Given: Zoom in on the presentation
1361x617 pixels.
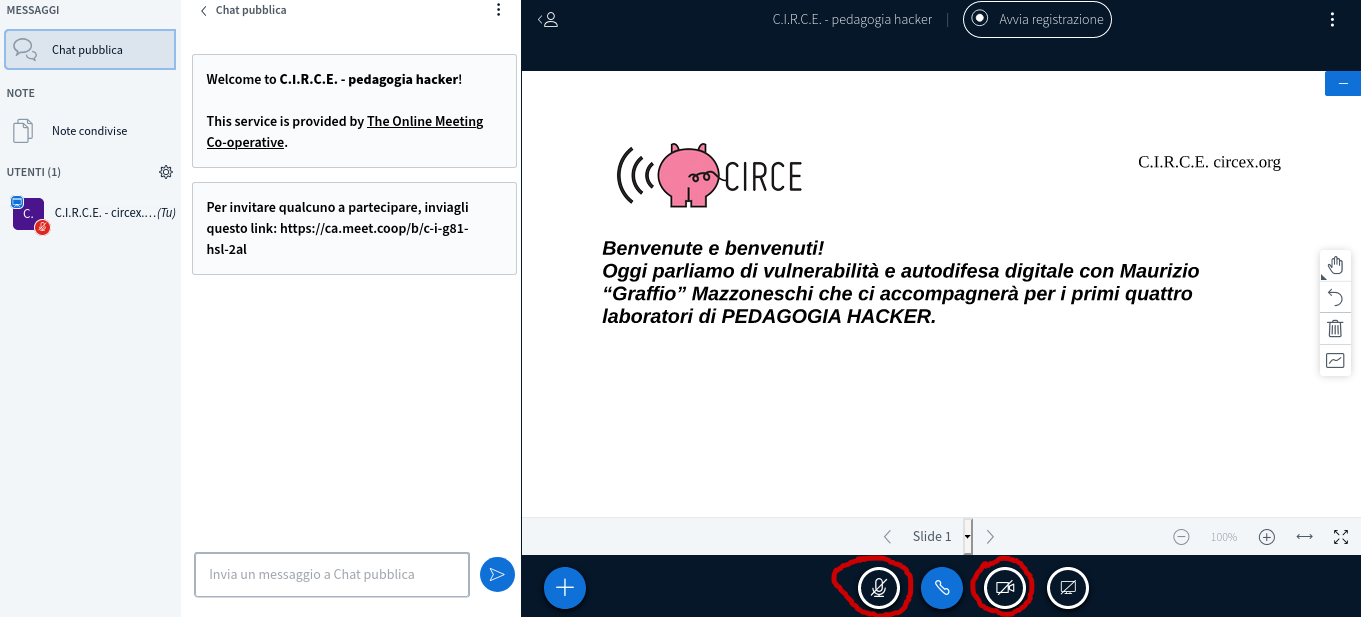Looking at the screenshot, I should [x=1267, y=537].
